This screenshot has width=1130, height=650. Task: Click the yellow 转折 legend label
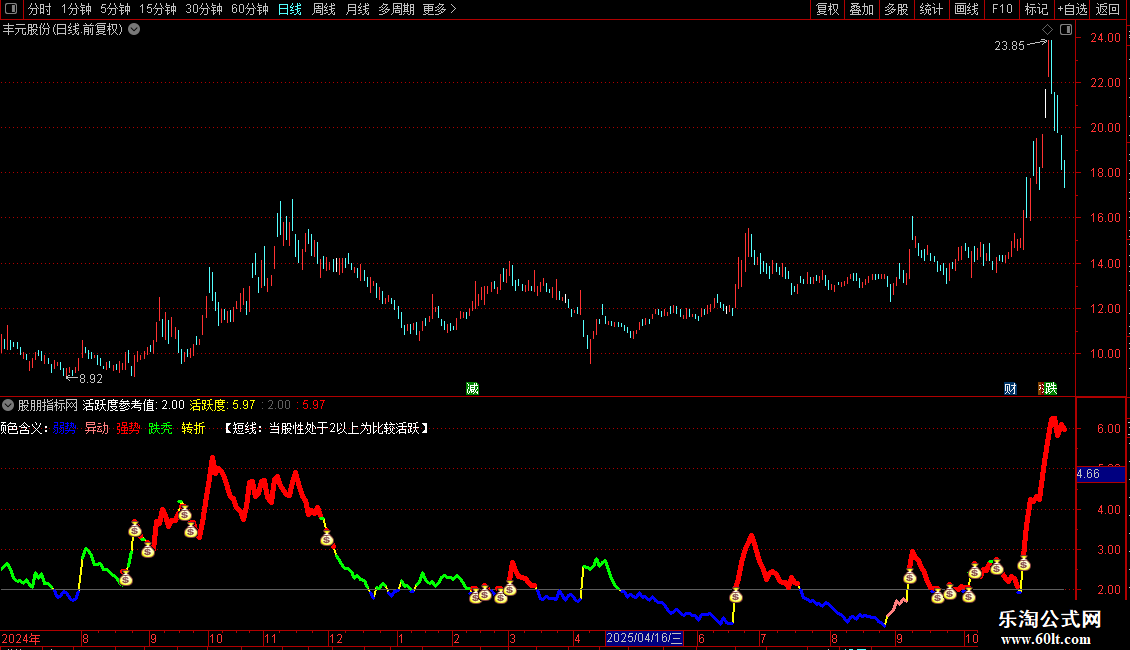pos(193,428)
